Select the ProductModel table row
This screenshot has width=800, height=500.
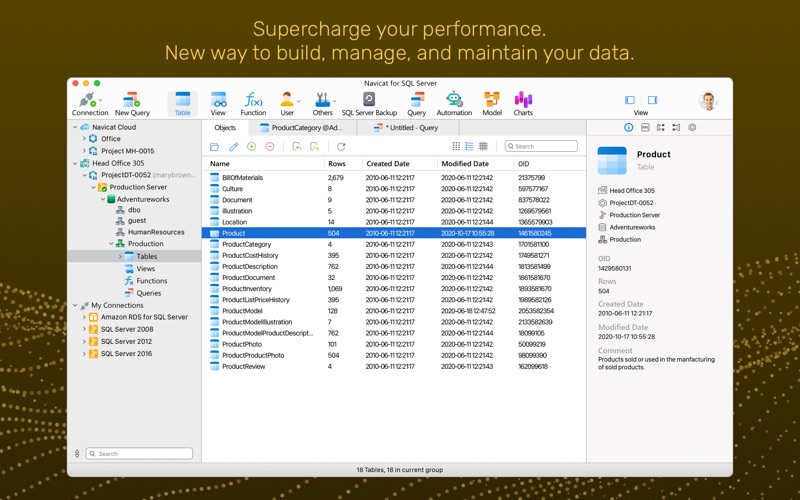pos(393,311)
